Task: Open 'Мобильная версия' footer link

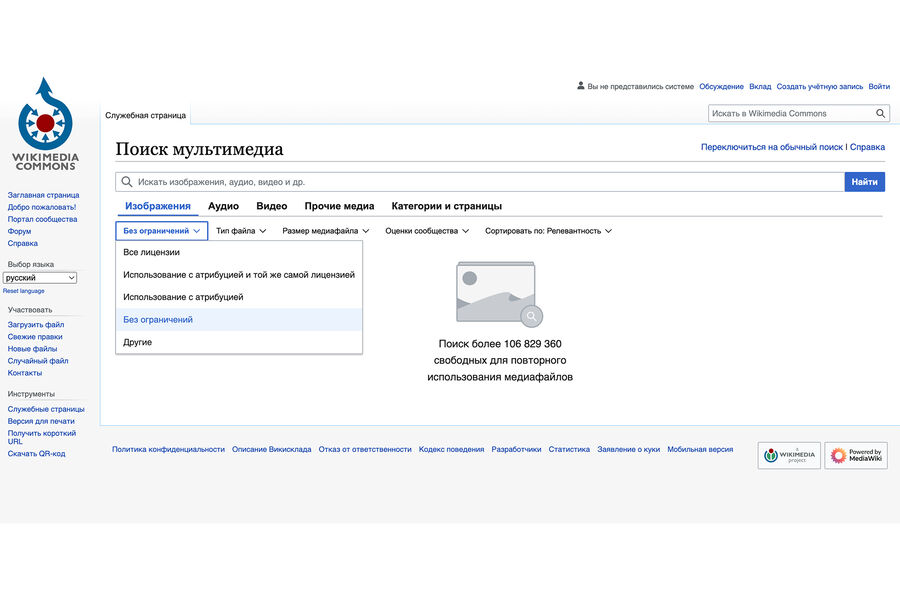Action: point(700,450)
